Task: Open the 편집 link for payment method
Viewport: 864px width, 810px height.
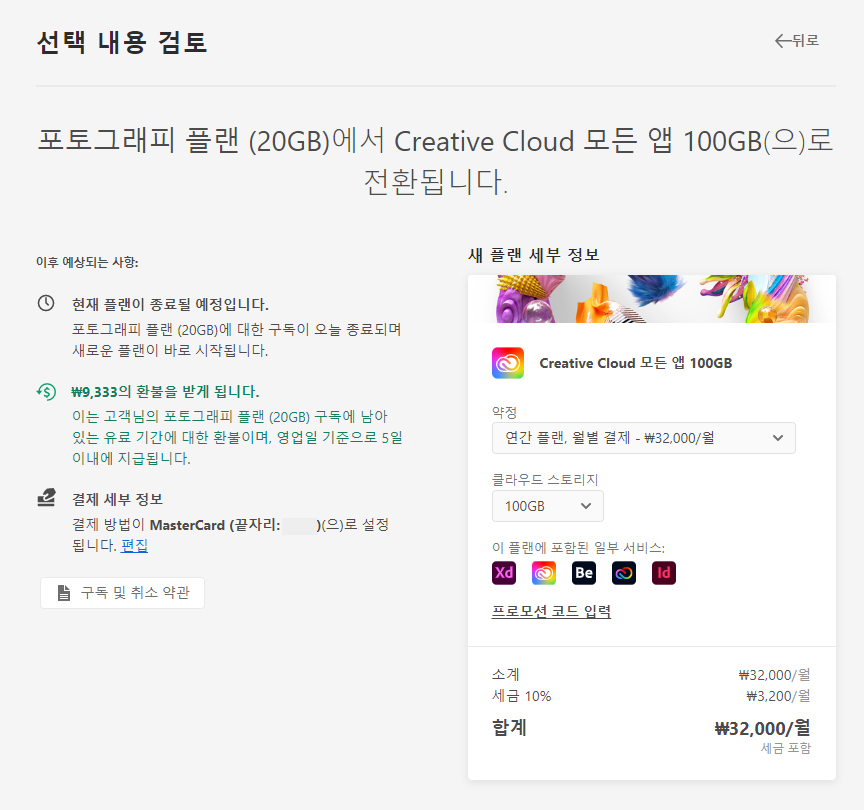Action: [x=134, y=546]
